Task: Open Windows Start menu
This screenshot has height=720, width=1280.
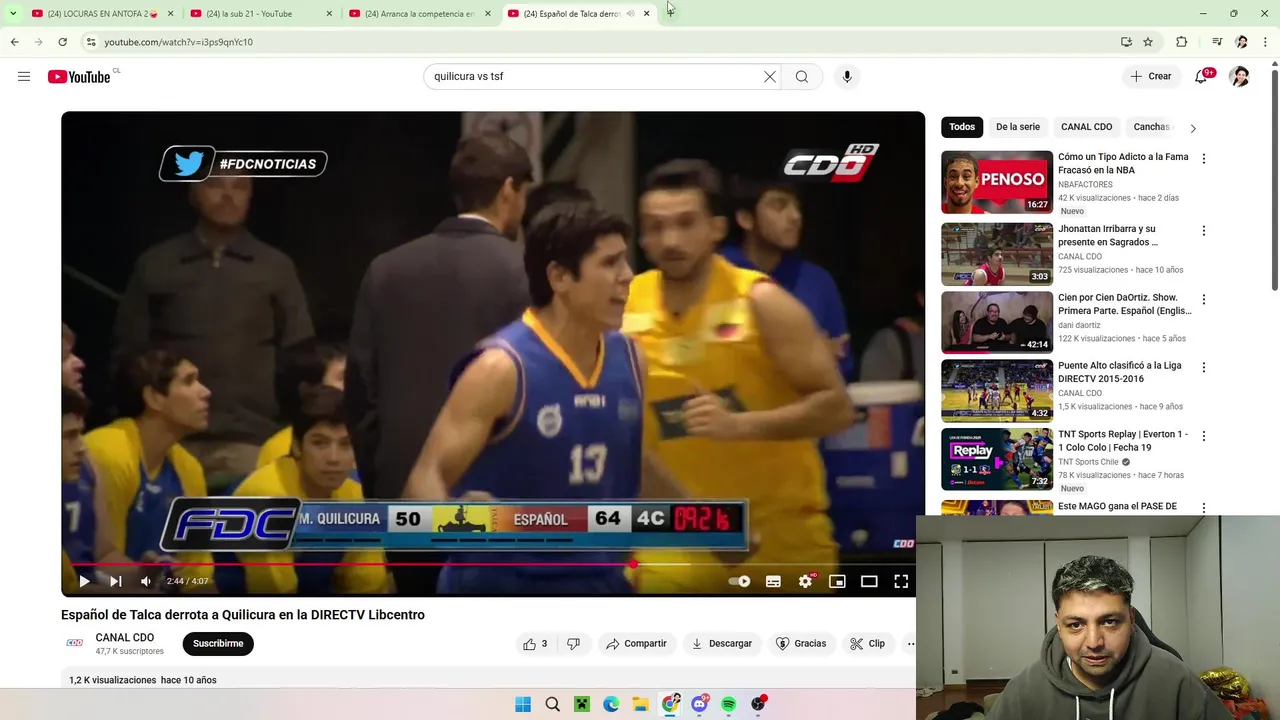Action: click(523, 704)
